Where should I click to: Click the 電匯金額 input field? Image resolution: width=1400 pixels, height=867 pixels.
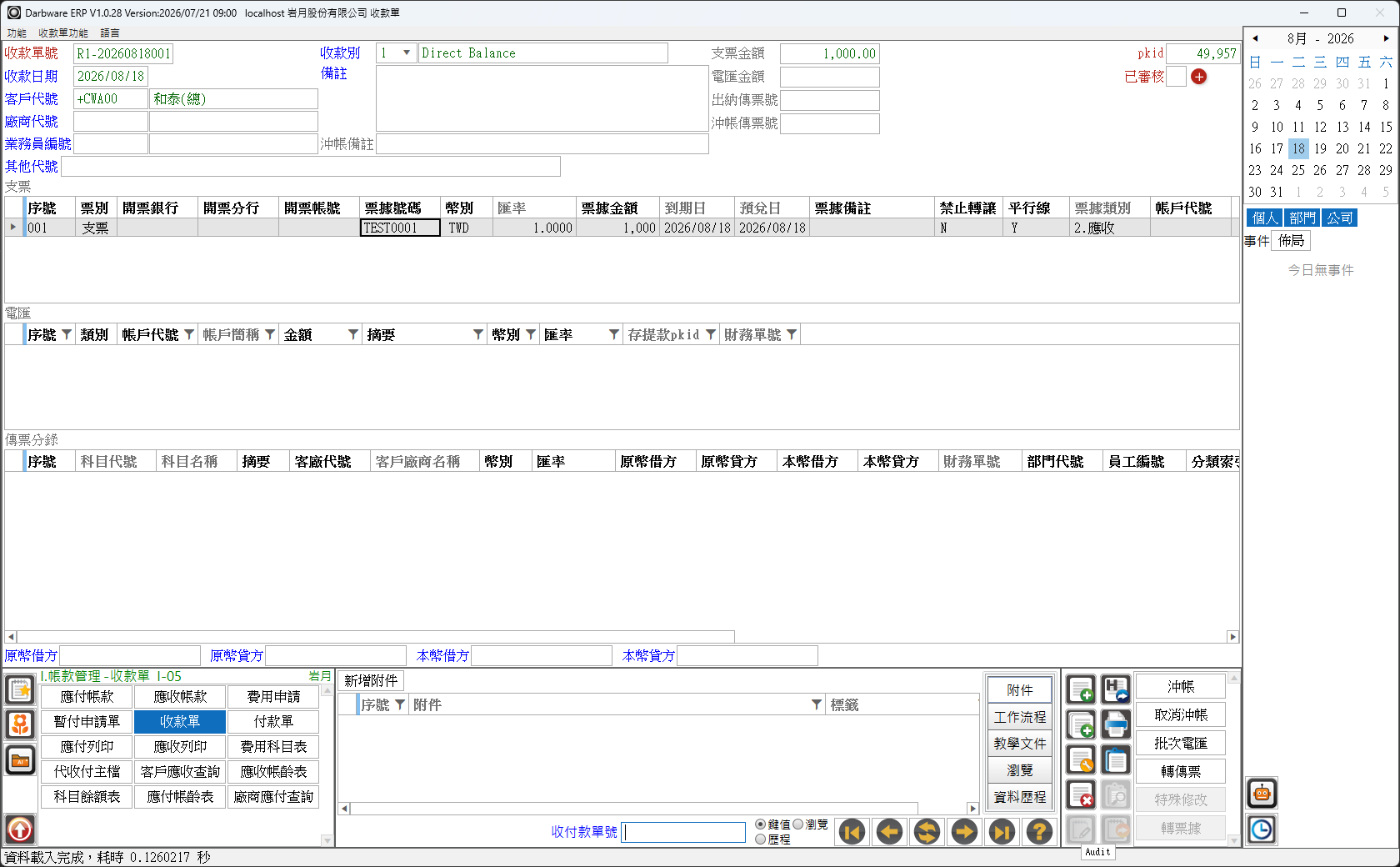(x=829, y=77)
